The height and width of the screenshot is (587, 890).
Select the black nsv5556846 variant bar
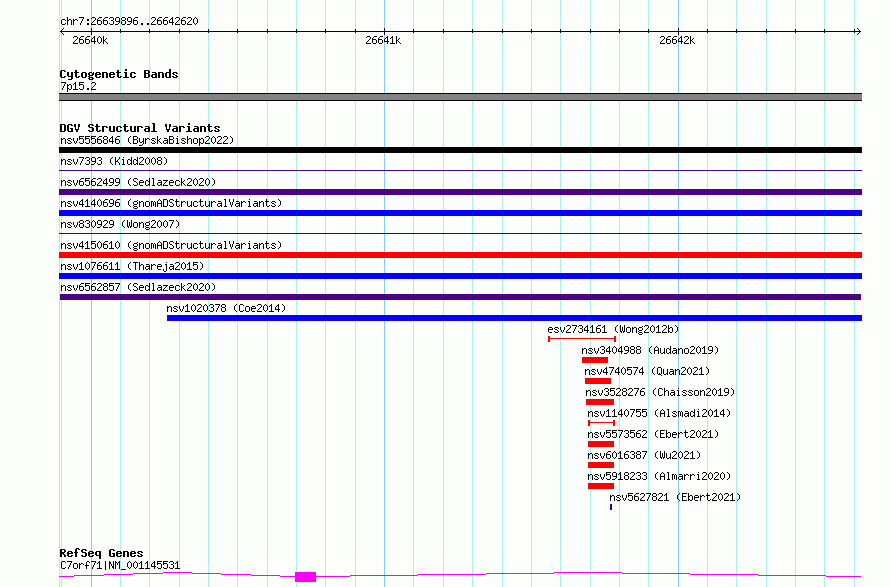point(460,150)
